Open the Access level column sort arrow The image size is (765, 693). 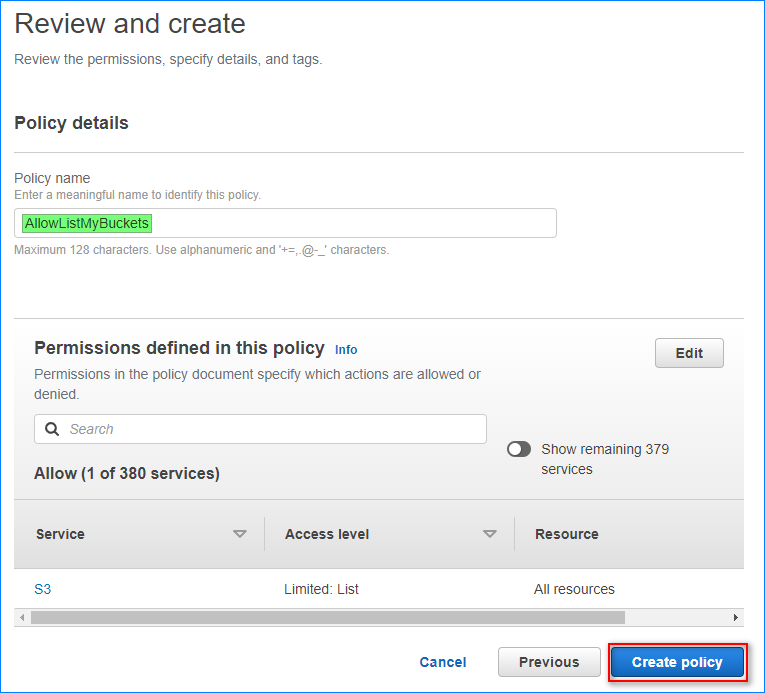[x=489, y=534]
